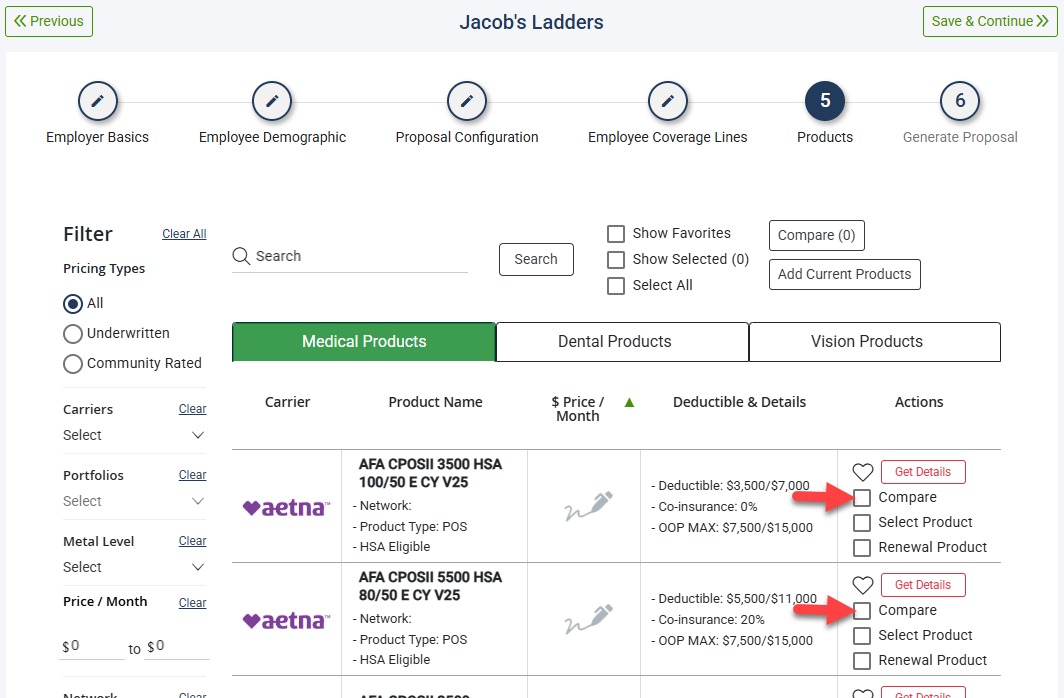
Task: Favorite the AFA CPOSII 5500 HSA plan heart
Action: [x=862, y=585]
